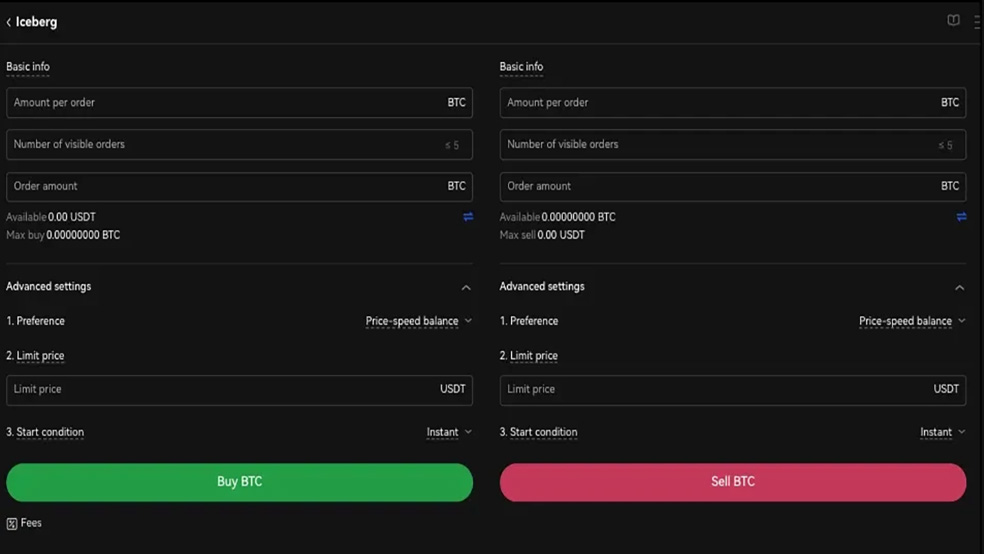
Task: Open buy Start condition Instant dropdown
Action: (449, 432)
